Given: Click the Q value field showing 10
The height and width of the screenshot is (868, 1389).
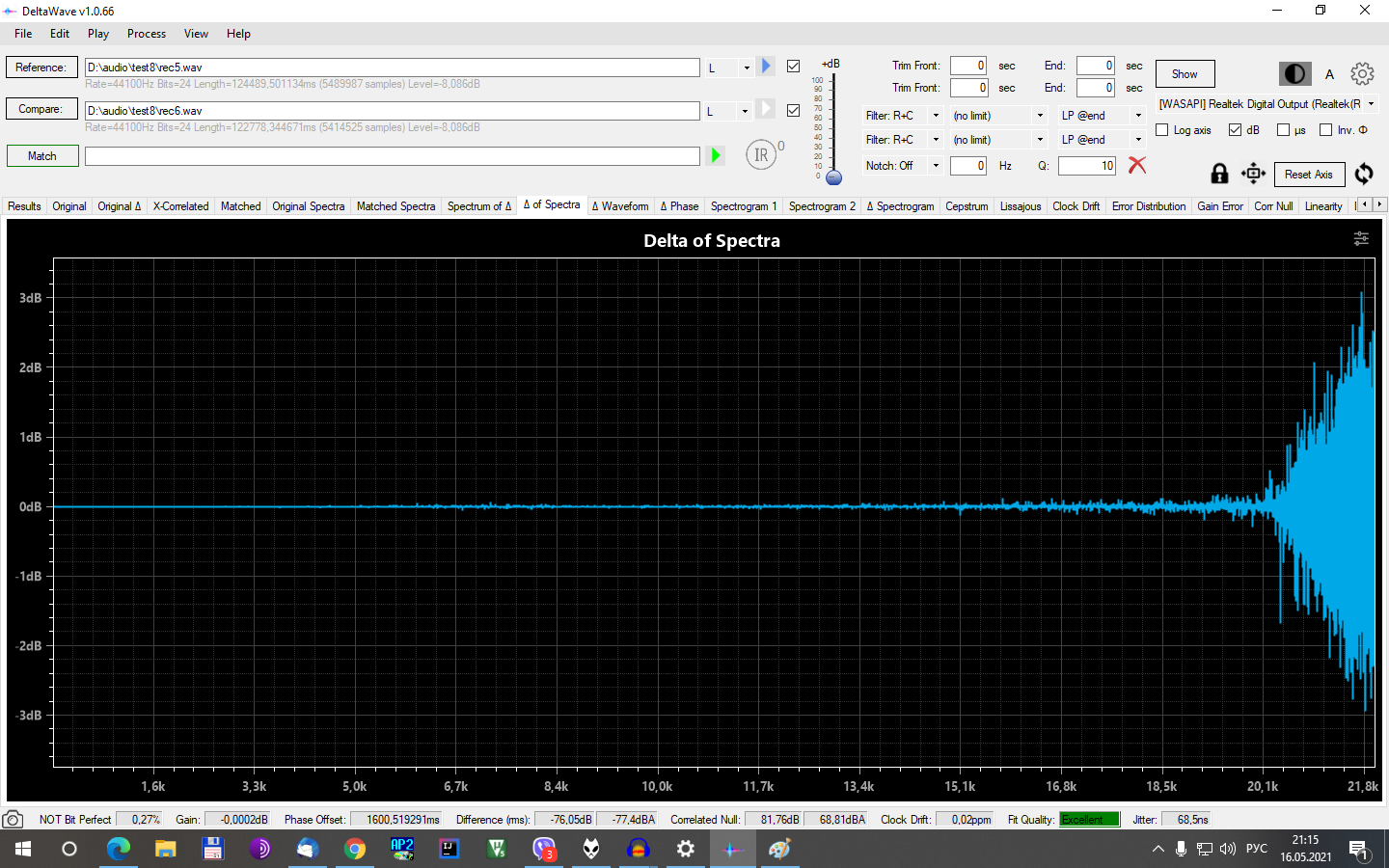Looking at the screenshot, I should pyautogui.click(x=1087, y=166).
